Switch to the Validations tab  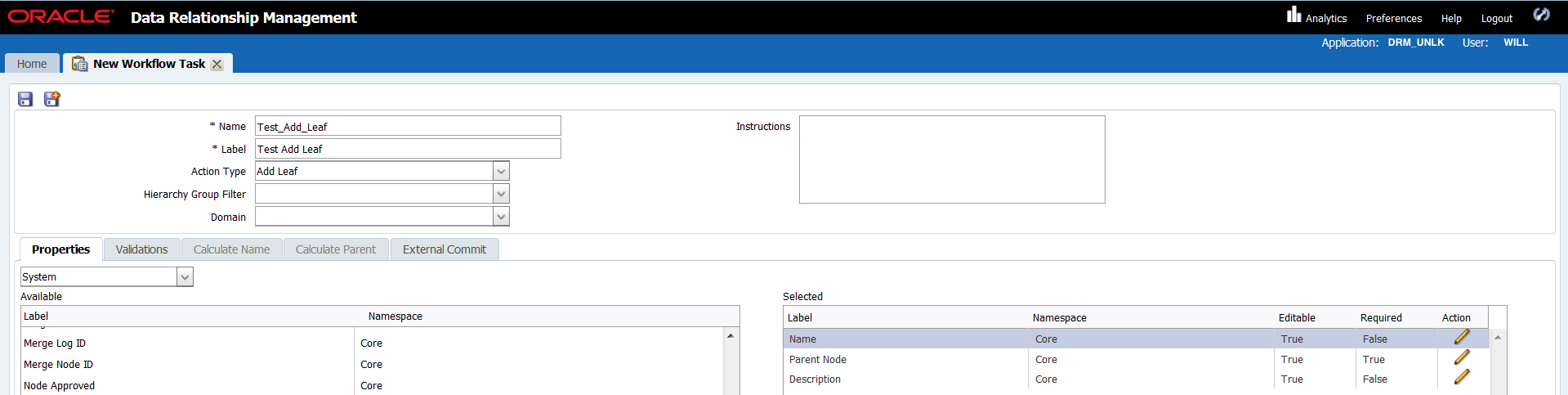click(x=141, y=249)
